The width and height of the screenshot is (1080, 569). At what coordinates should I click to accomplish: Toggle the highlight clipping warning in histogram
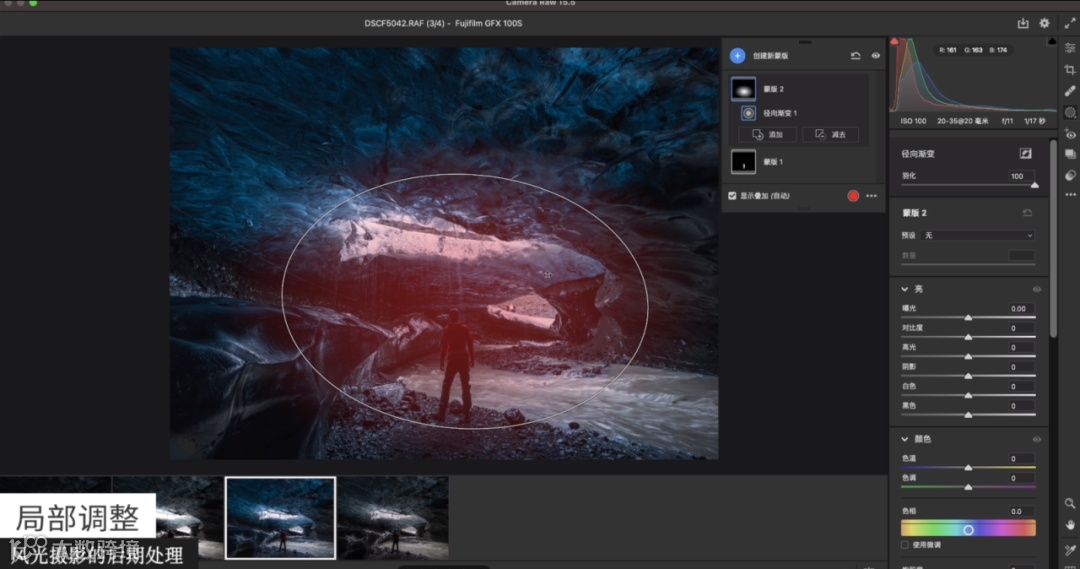(x=1052, y=42)
